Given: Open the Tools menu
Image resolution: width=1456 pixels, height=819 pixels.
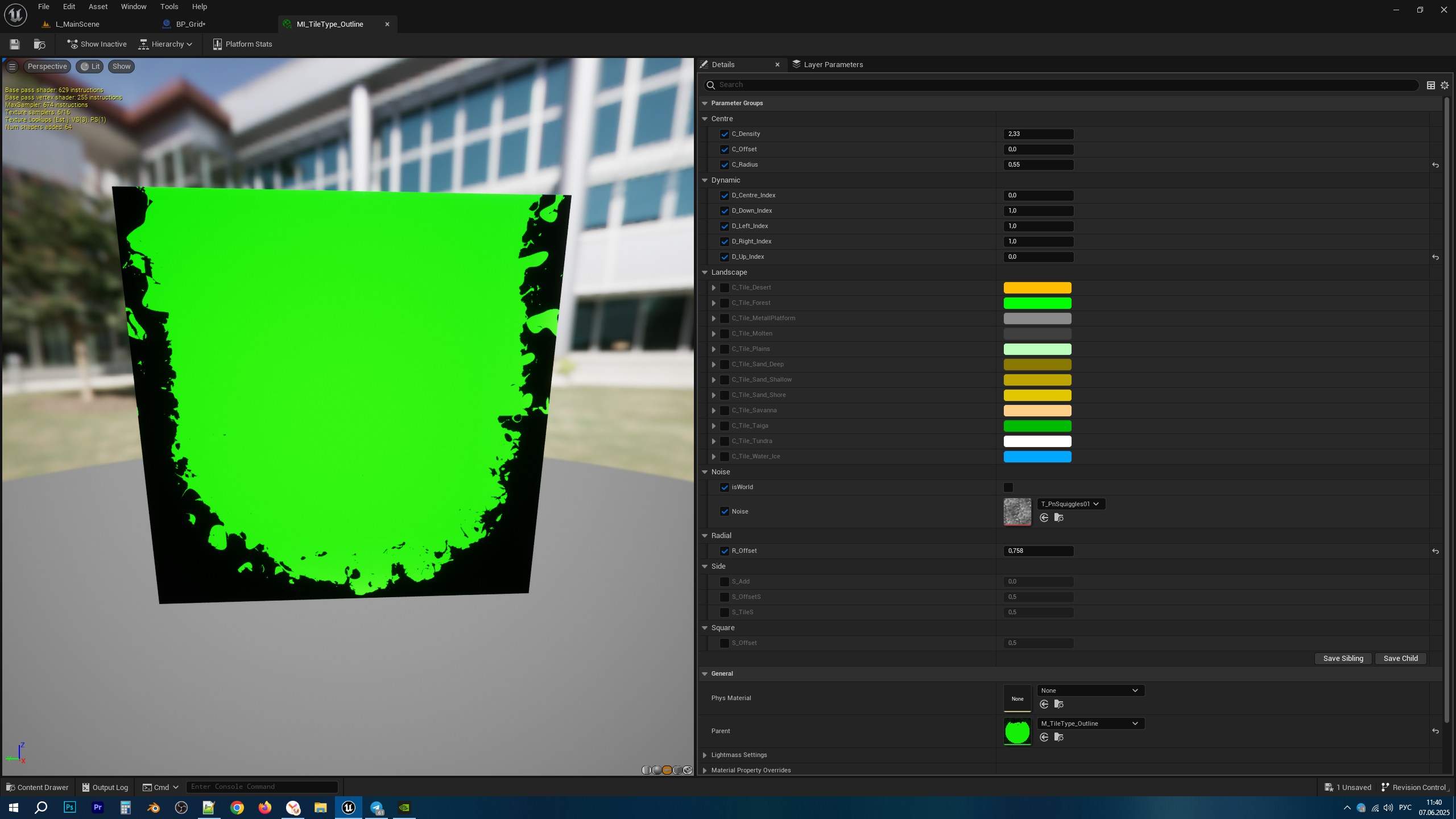Looking at the screenshot, I should coord(169,7).
